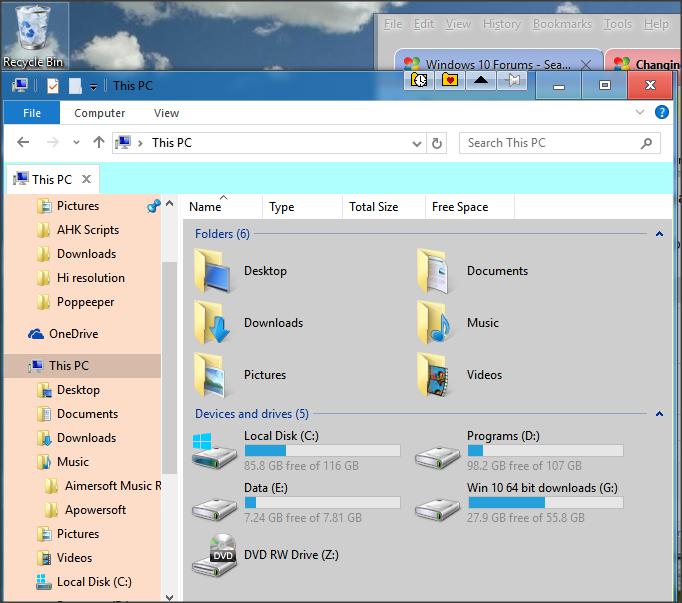This screenshot has width=682, height=603.
Task: Open Videos under This PC in navigation pane
Action: pyautogui.click(x=74, y=558)
